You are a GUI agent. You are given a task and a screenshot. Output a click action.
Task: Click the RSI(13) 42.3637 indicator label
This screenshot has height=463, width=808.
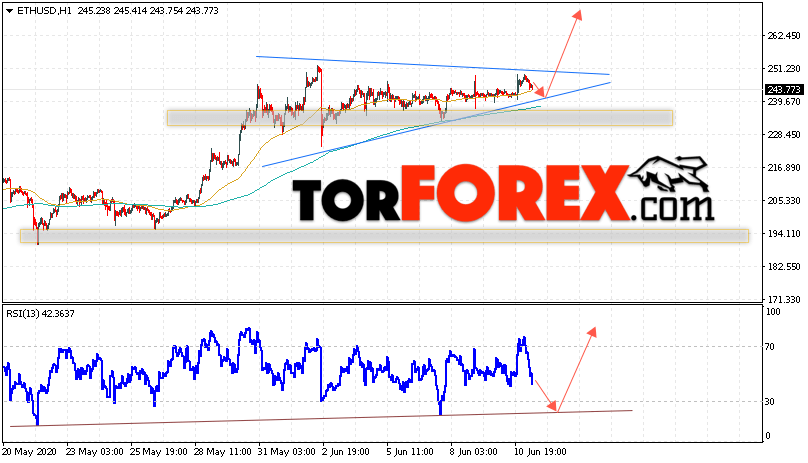(x=40, y=313)
